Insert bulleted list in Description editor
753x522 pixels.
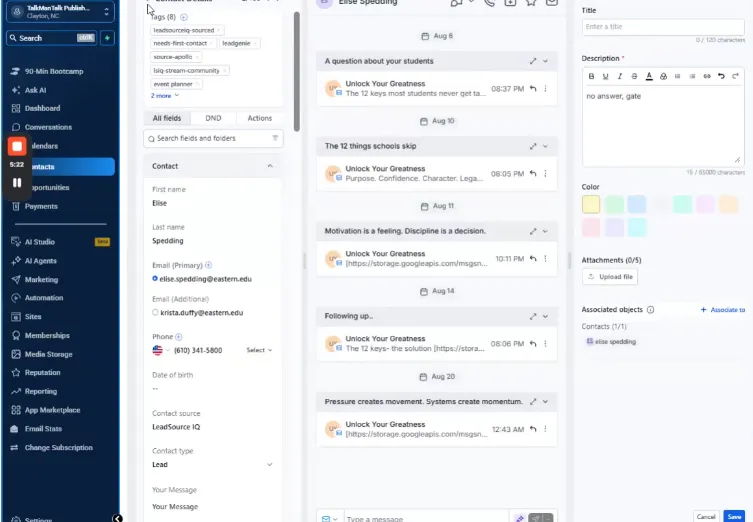tap(678, 76)
